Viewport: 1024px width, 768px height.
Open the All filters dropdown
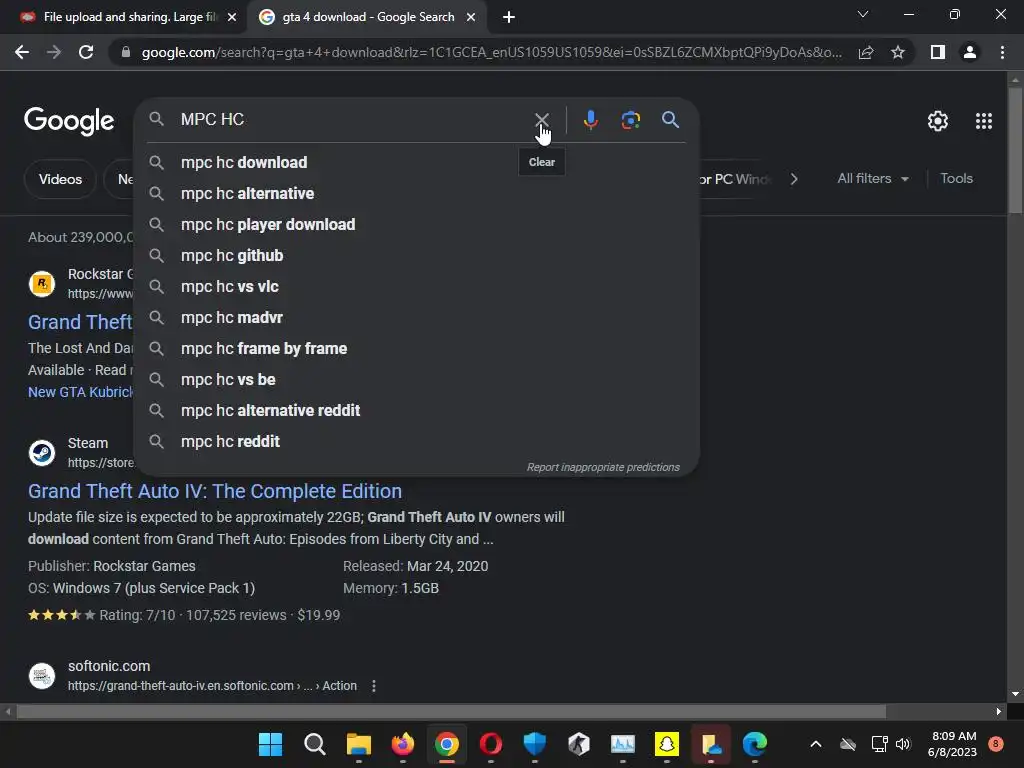coord(872,178)
